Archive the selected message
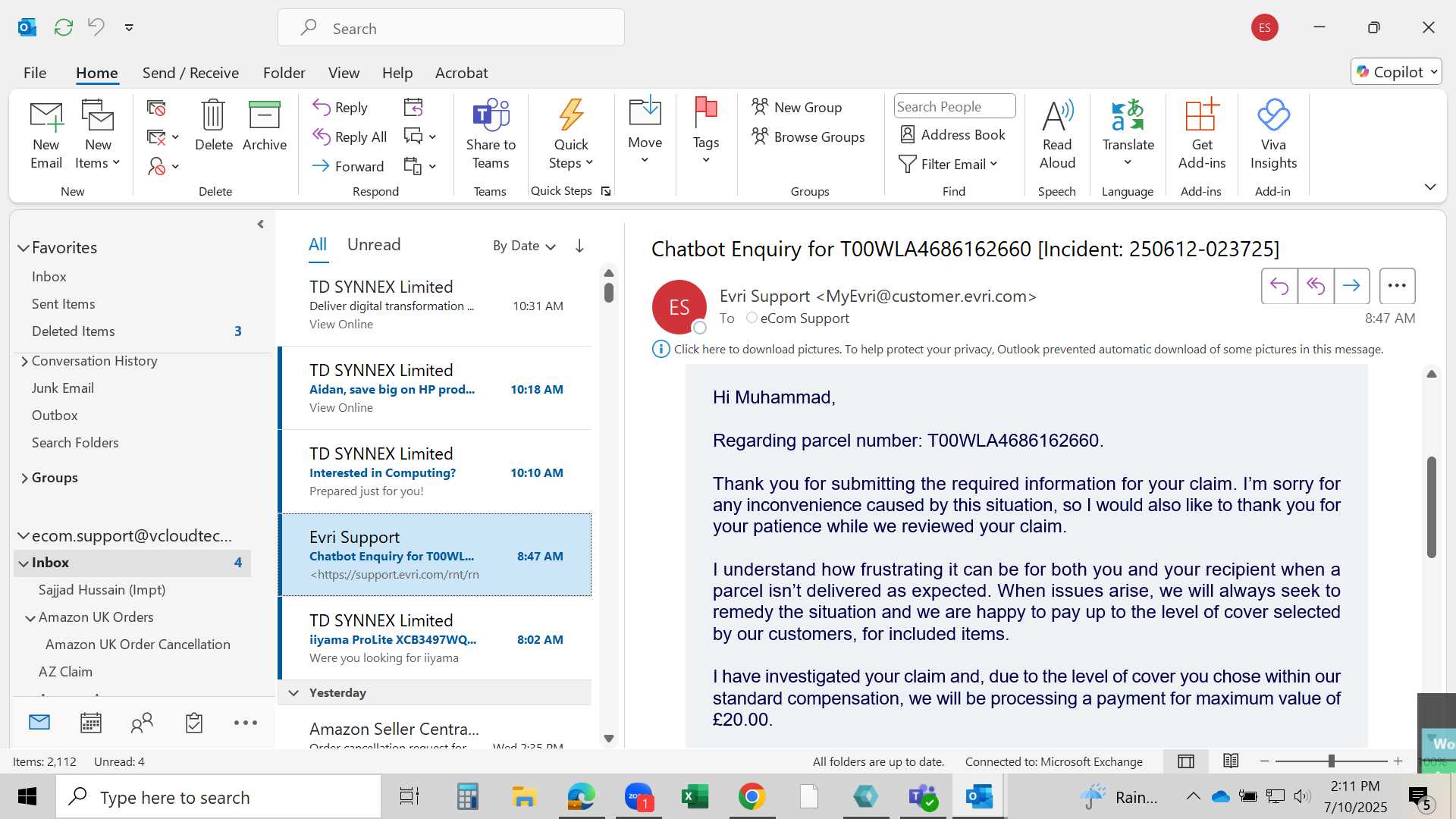 pos(265,126)
